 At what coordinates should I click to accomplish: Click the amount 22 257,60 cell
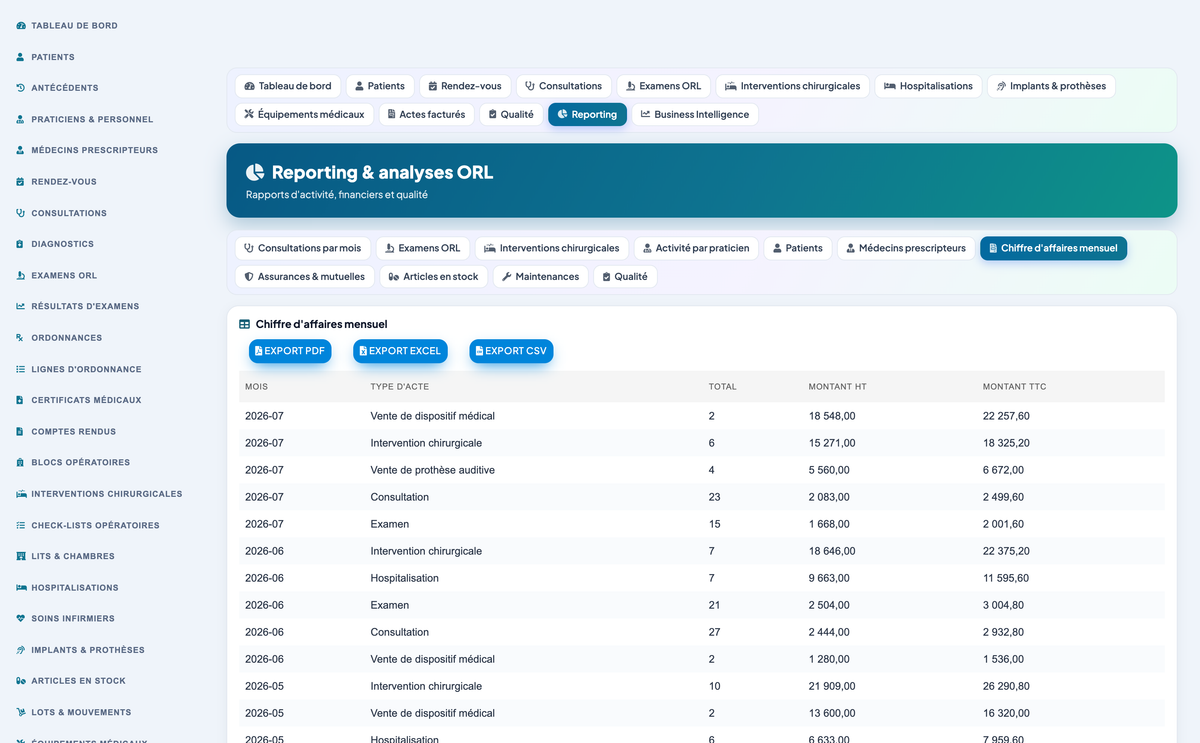point(1006,416)
